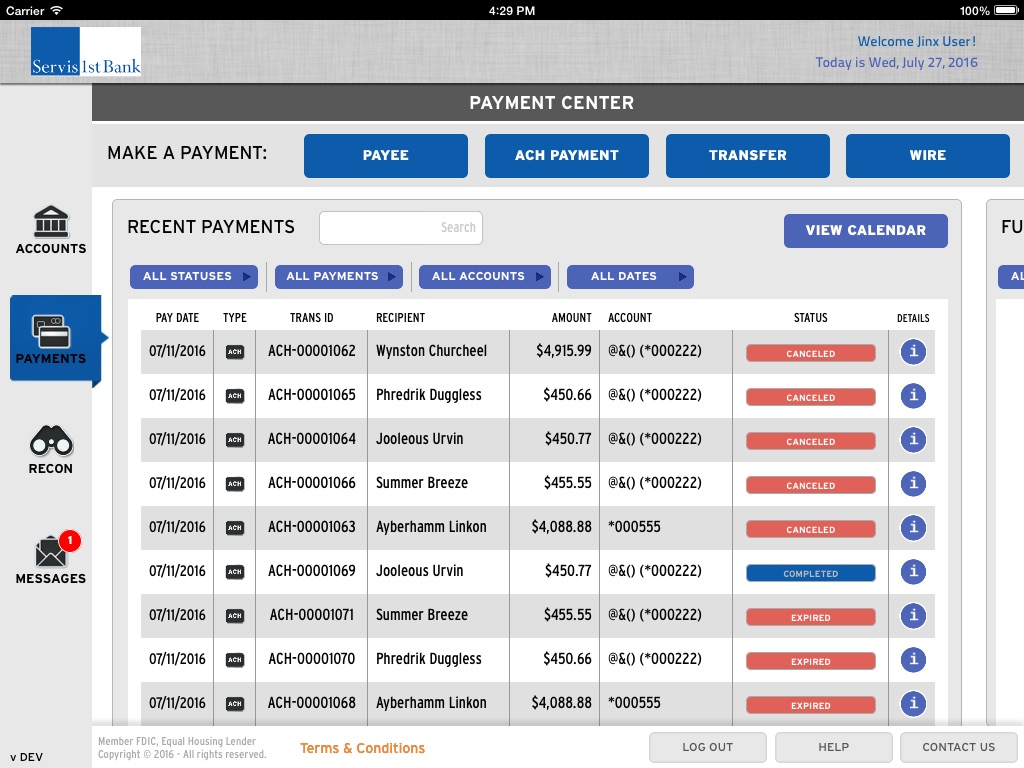Expand the All Dates filter

click(630, 276)
